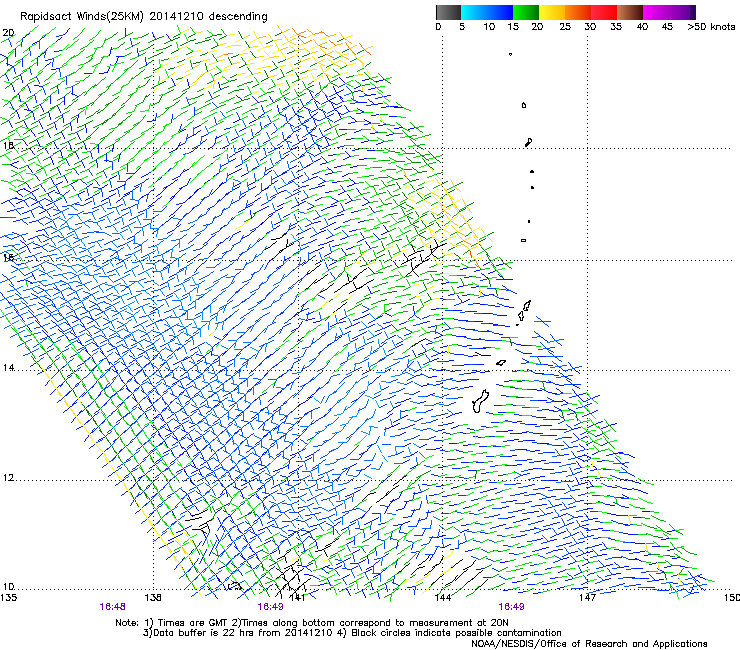
Task: Click the latitude label '14'
Action: 8,368
